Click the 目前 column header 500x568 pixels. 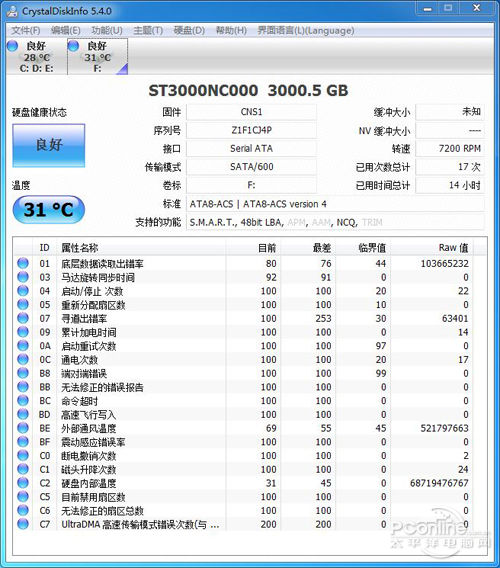(x=253, y=248)
